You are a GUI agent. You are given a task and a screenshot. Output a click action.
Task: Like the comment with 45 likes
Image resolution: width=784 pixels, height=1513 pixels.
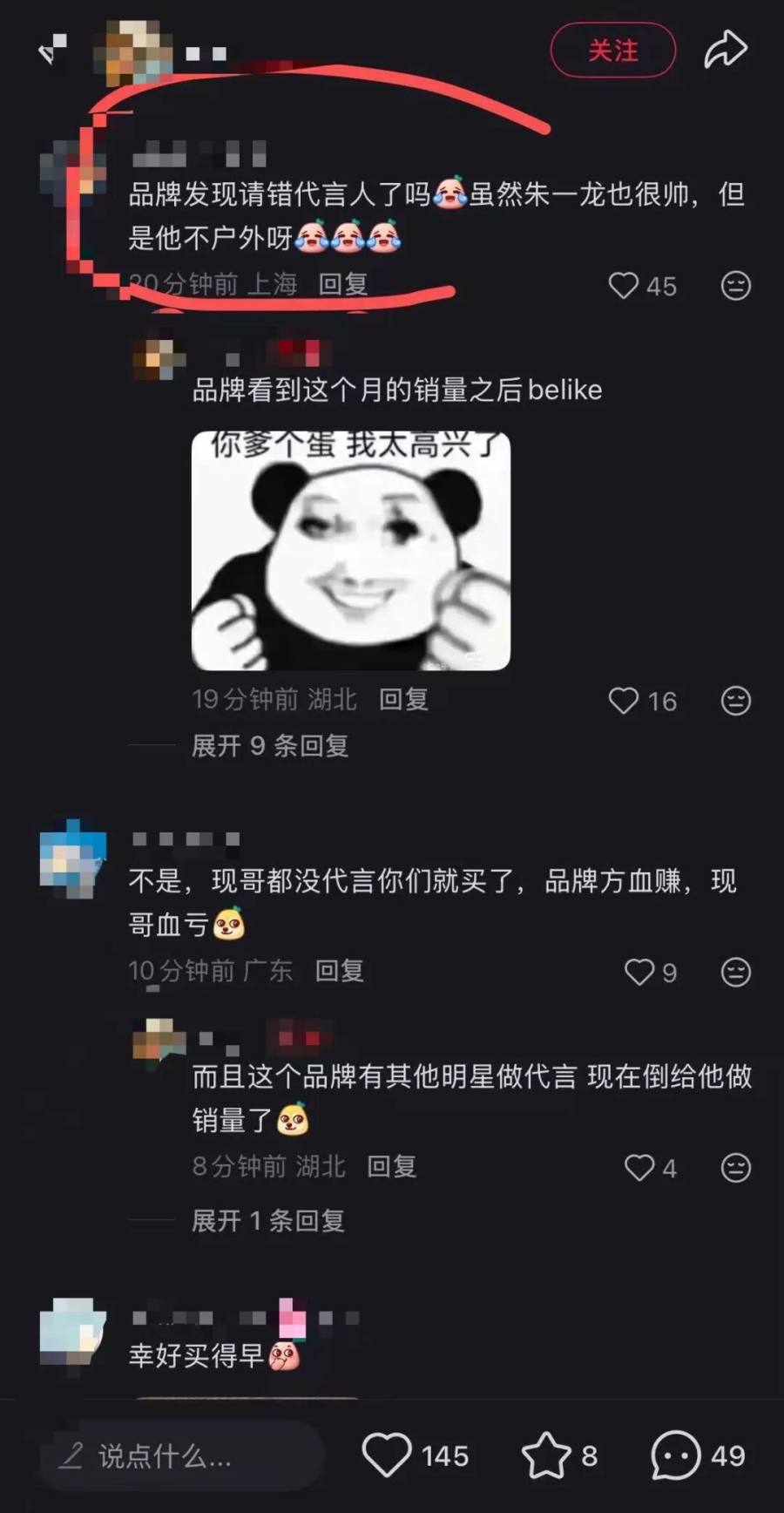tap(623, 285)
